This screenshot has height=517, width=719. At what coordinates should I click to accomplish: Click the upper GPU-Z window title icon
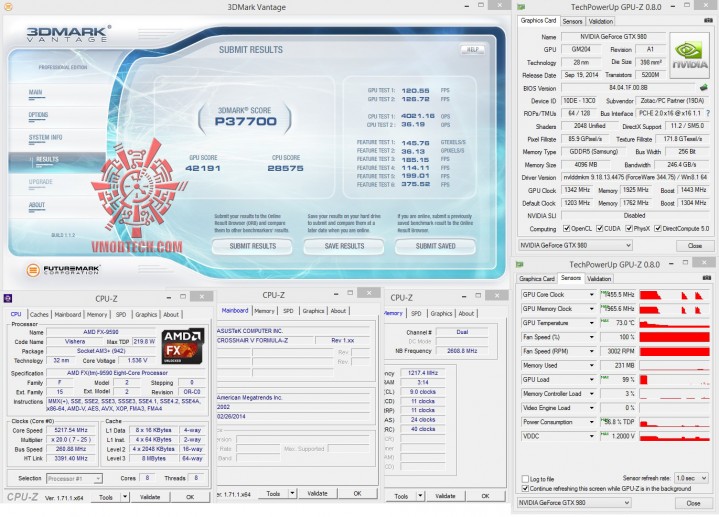point(521,7)
